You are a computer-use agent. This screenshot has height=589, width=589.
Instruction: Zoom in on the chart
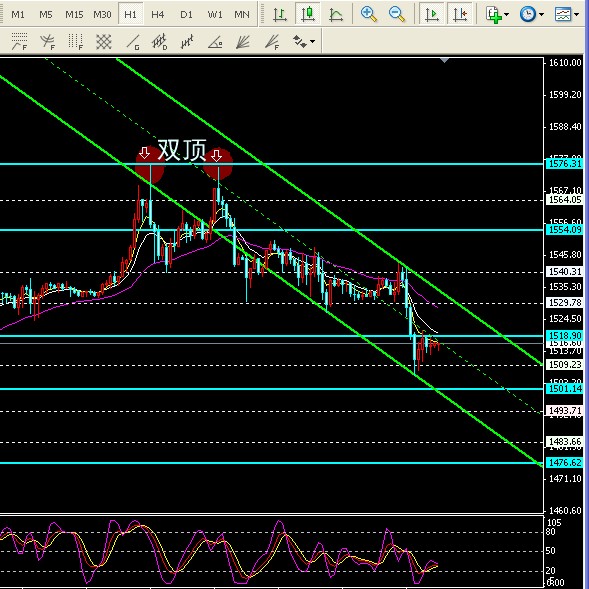pos(369,14)
